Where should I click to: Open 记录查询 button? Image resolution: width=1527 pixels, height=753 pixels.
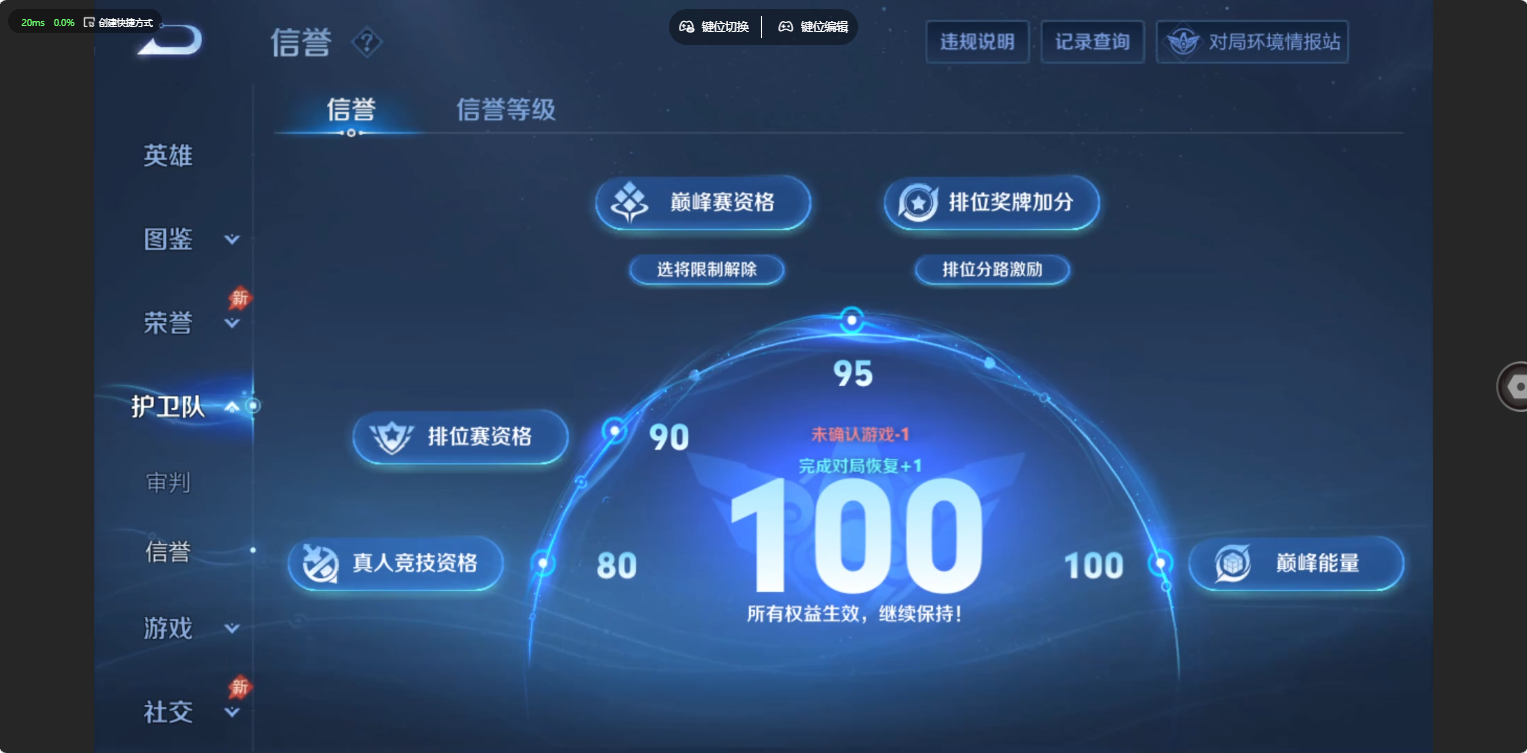click(1092, 42)
